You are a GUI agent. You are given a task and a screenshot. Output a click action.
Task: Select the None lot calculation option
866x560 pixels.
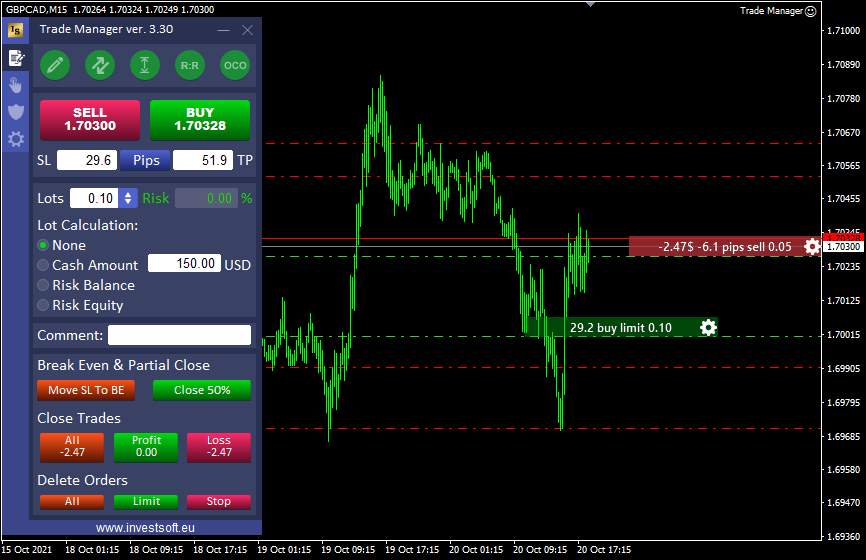point(43,245)
